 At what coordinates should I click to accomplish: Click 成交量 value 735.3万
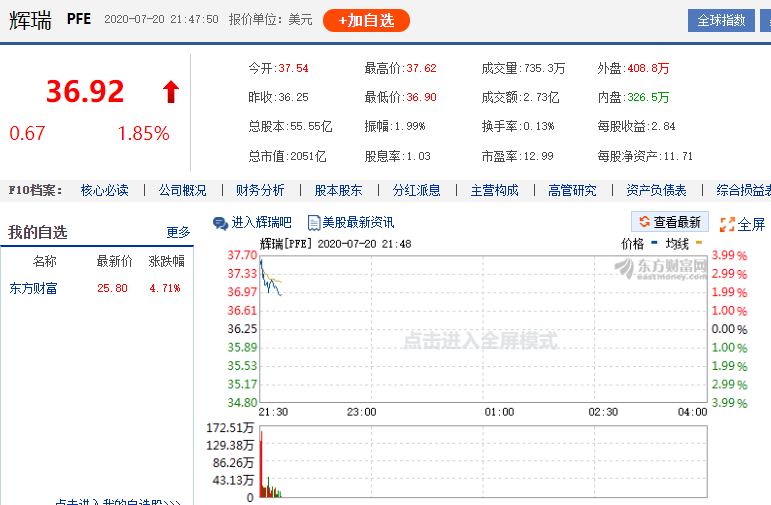(x=545, y=68)
